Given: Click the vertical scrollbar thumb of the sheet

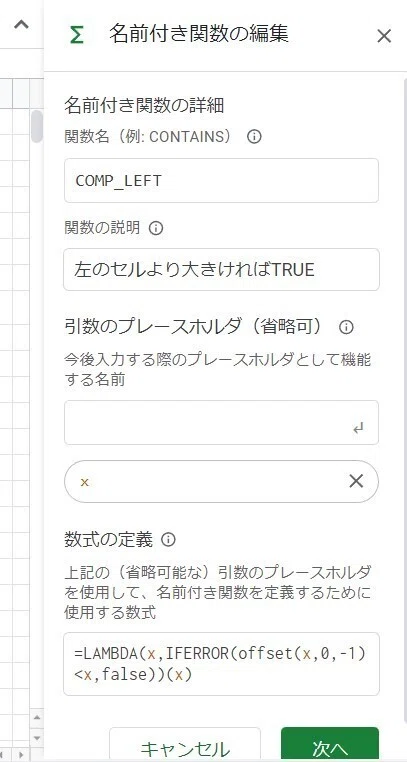Looking at the screenshot, I should coord(37,126).
